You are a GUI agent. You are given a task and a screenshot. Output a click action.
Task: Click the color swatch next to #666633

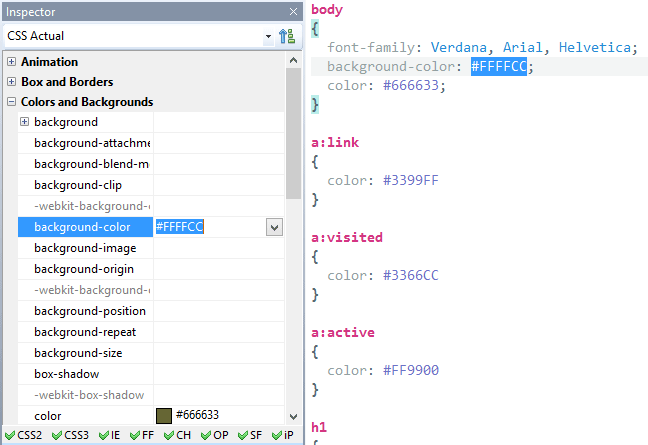[164, 415]
